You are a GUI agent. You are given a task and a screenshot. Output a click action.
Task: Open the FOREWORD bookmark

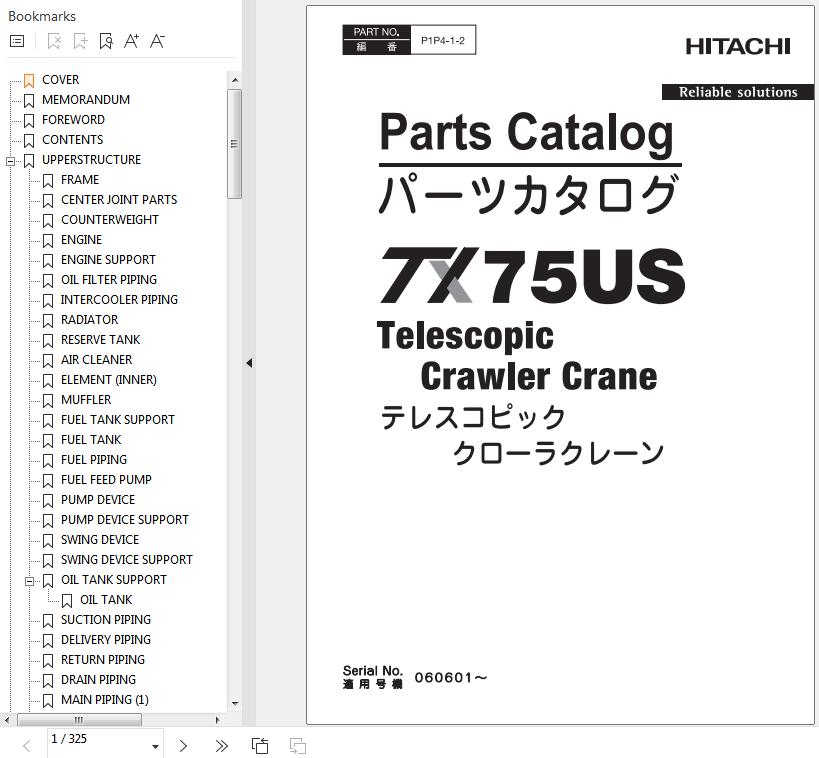73,120
